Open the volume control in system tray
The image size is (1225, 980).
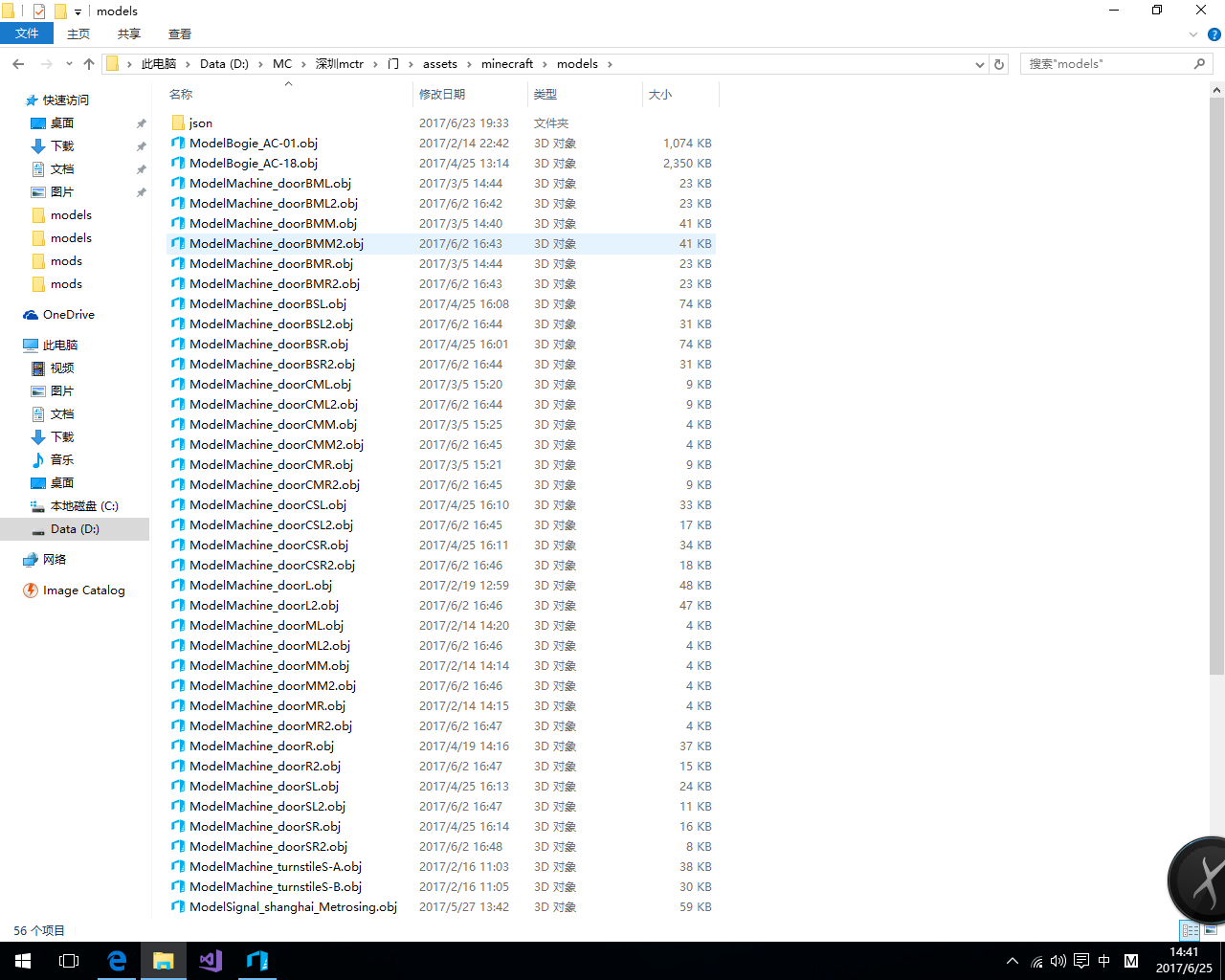click(1058, 961)
